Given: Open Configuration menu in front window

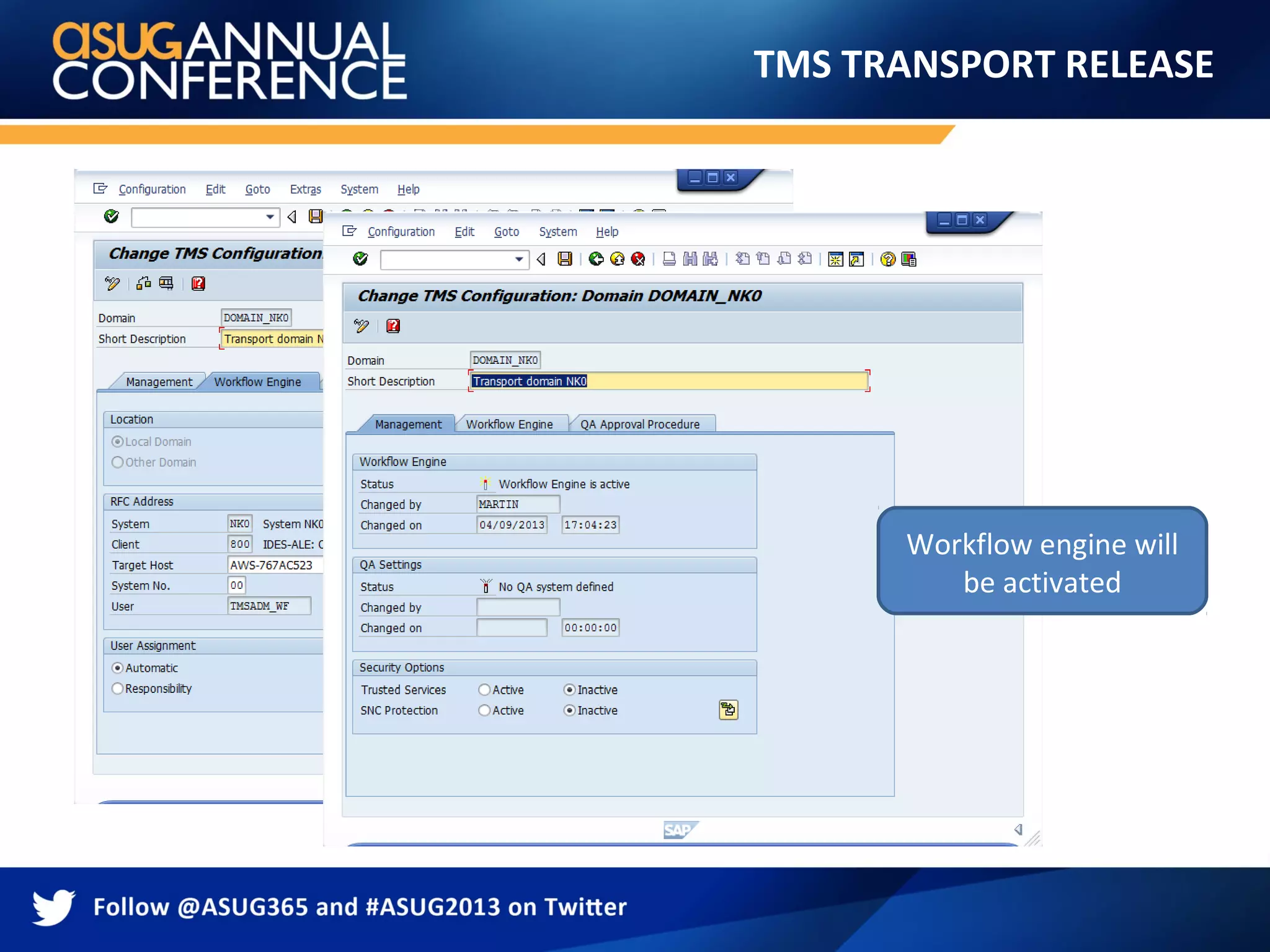Looking at the screenshot, I should tap(401, 232).
